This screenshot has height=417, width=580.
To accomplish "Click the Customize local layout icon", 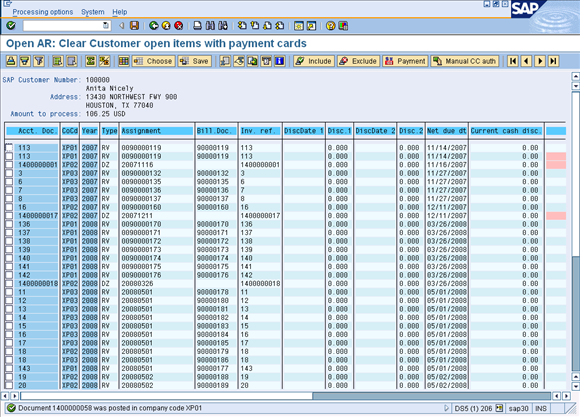I will click(343, 26).
